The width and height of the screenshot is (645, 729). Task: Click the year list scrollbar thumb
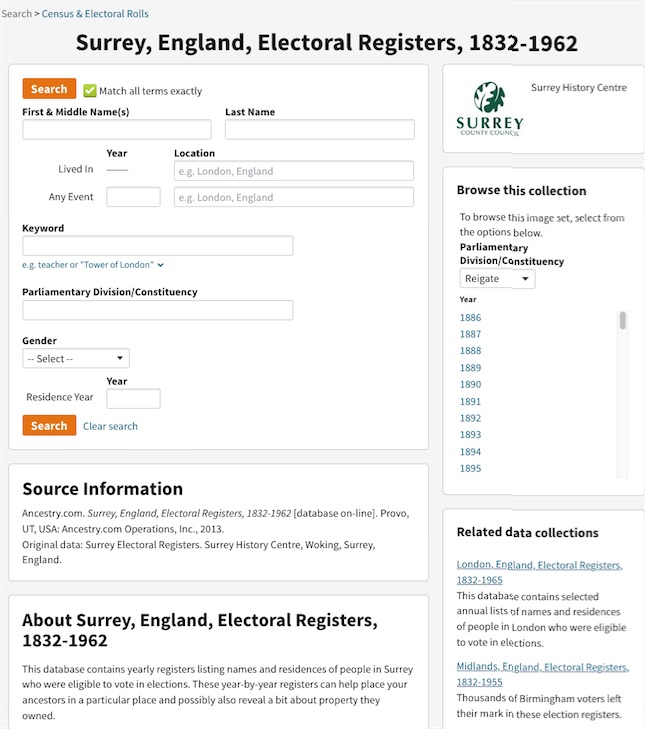tap(623, 320)
